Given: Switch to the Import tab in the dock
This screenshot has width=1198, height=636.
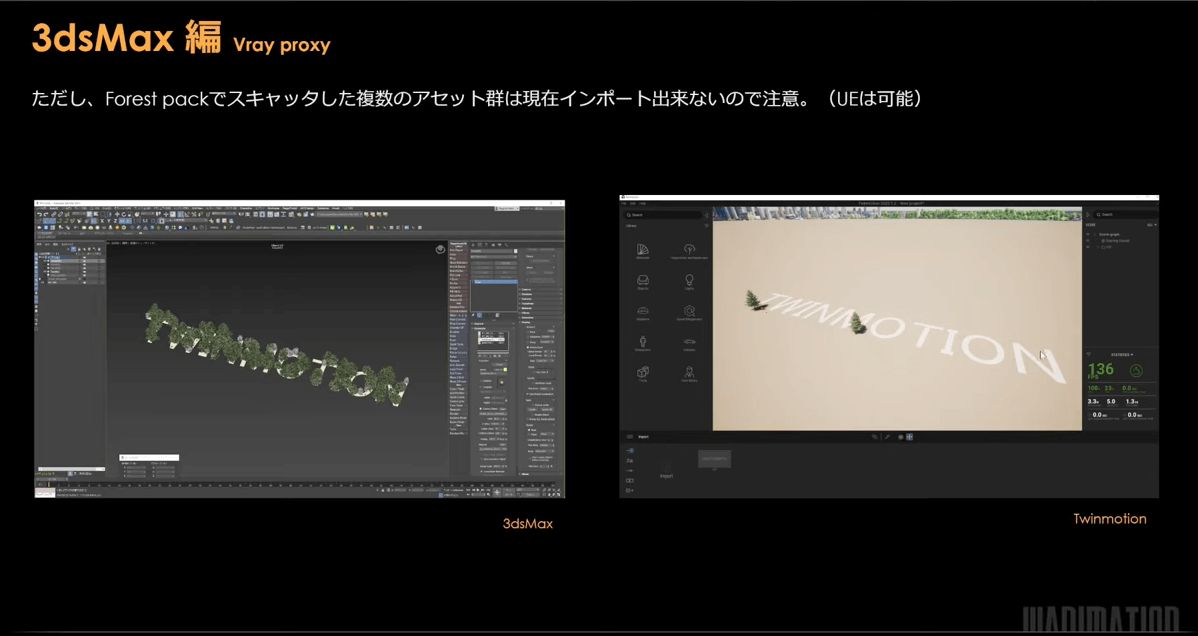Looking at the screenshot, I should pyautogui.click(x=643, y=436).
